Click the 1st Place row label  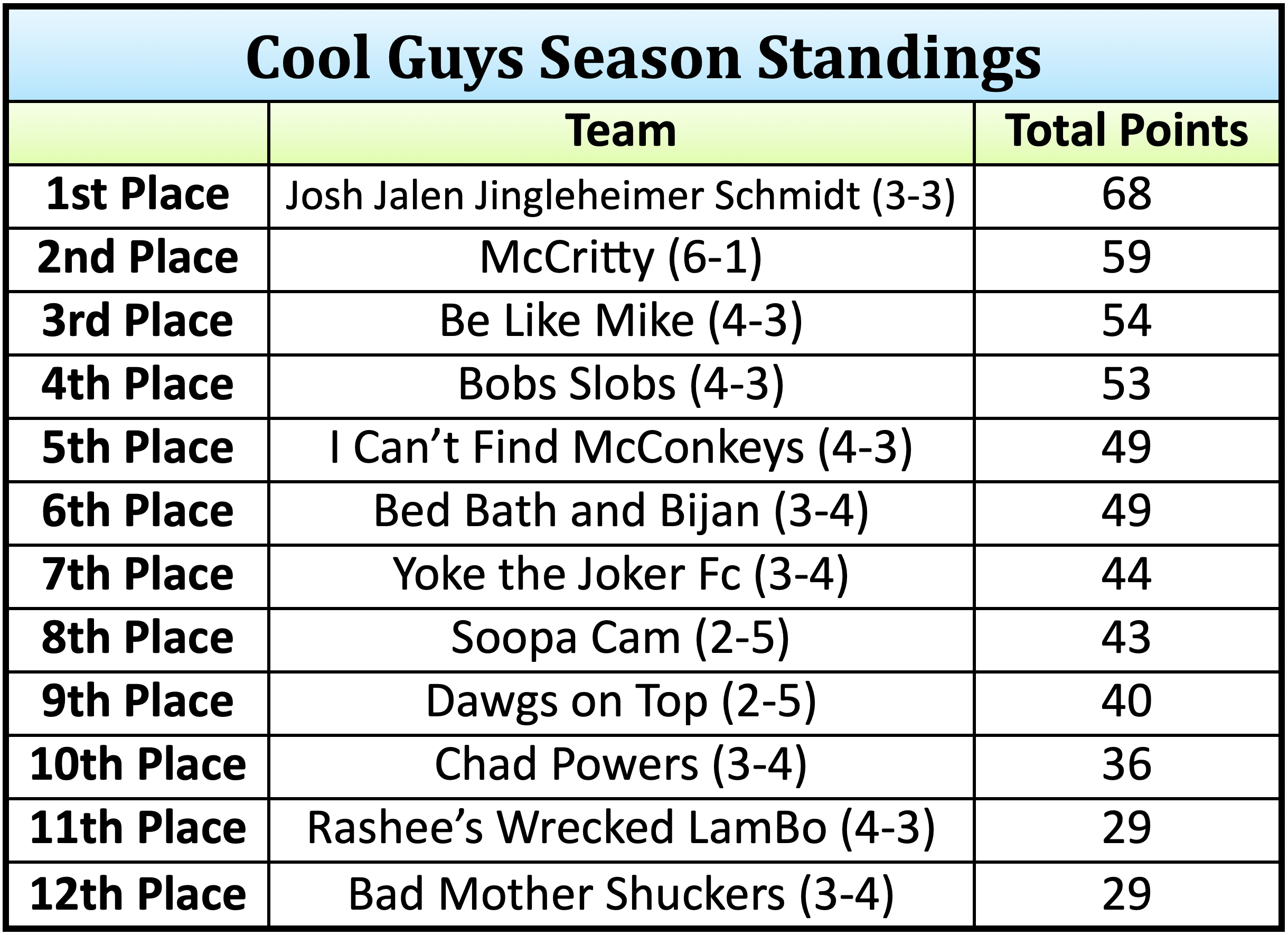coord(138,195)
